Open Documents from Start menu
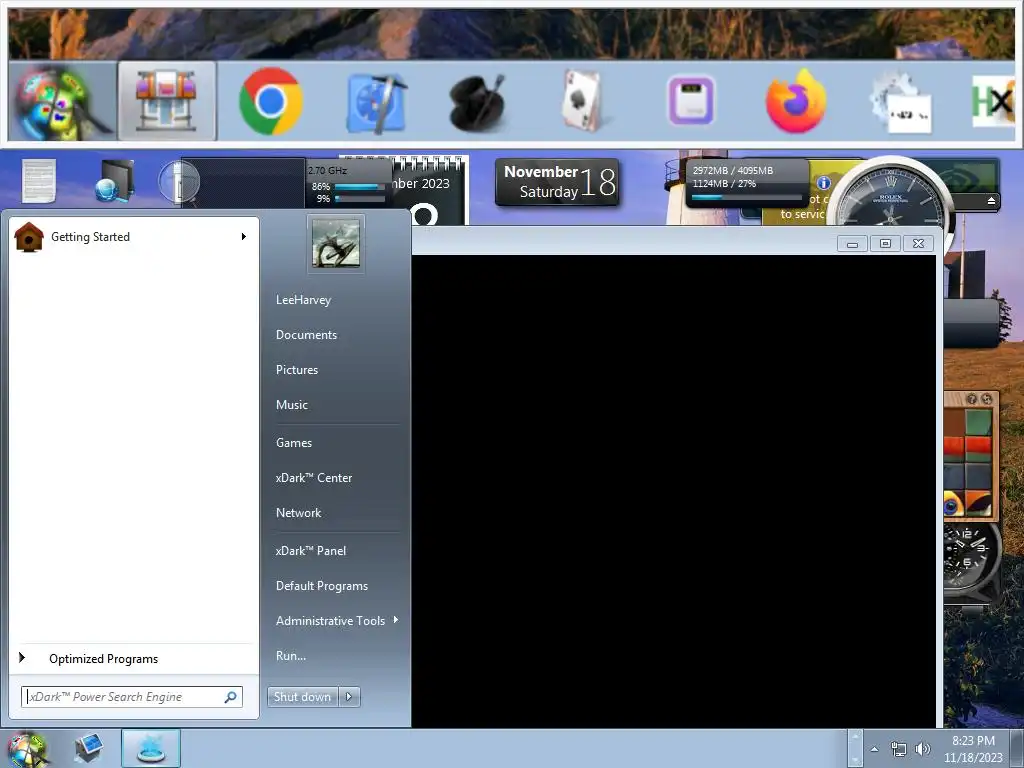Viewport: 1024px width, 768px height. click(306, 334)
